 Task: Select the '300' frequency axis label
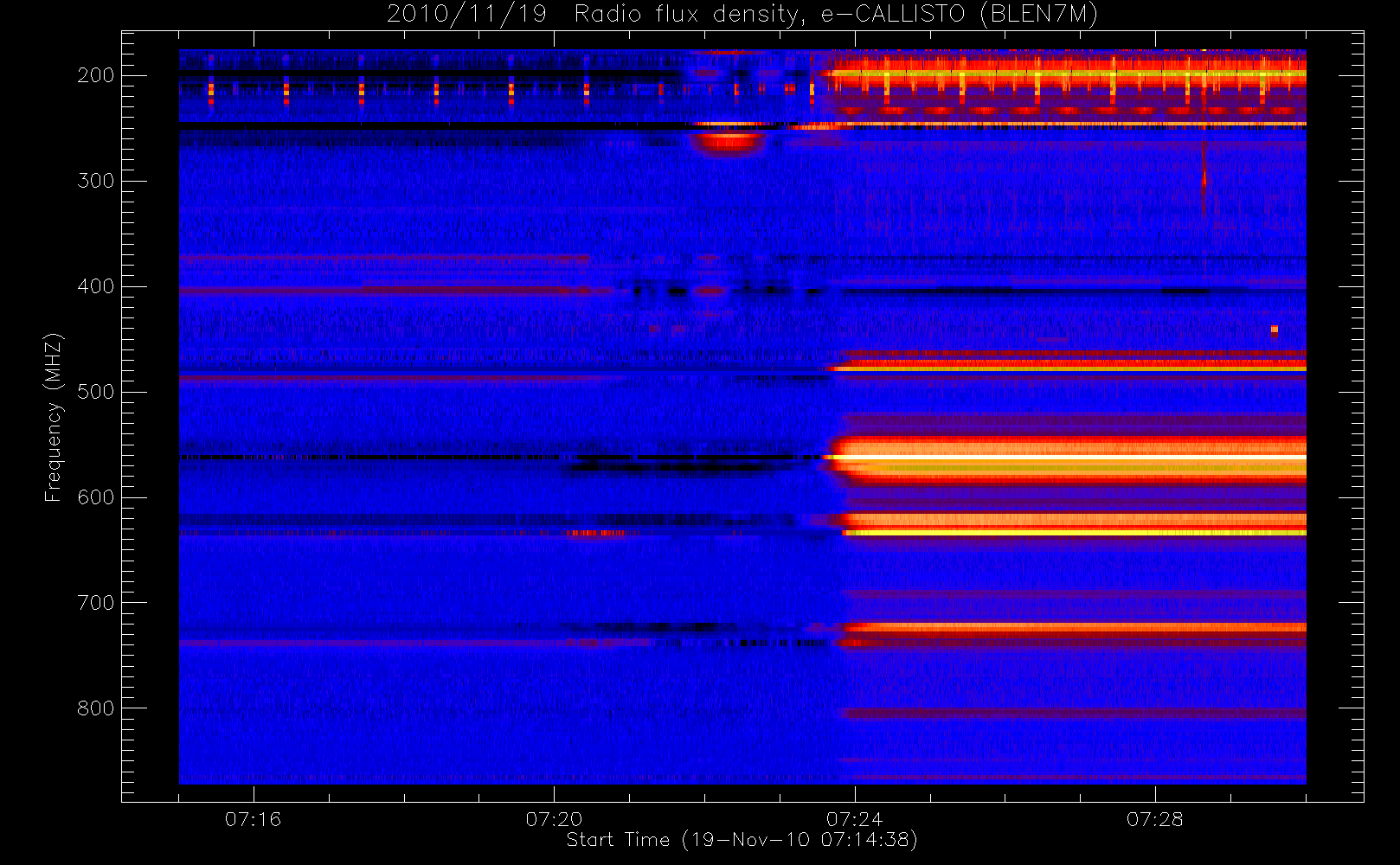(95, 181)
